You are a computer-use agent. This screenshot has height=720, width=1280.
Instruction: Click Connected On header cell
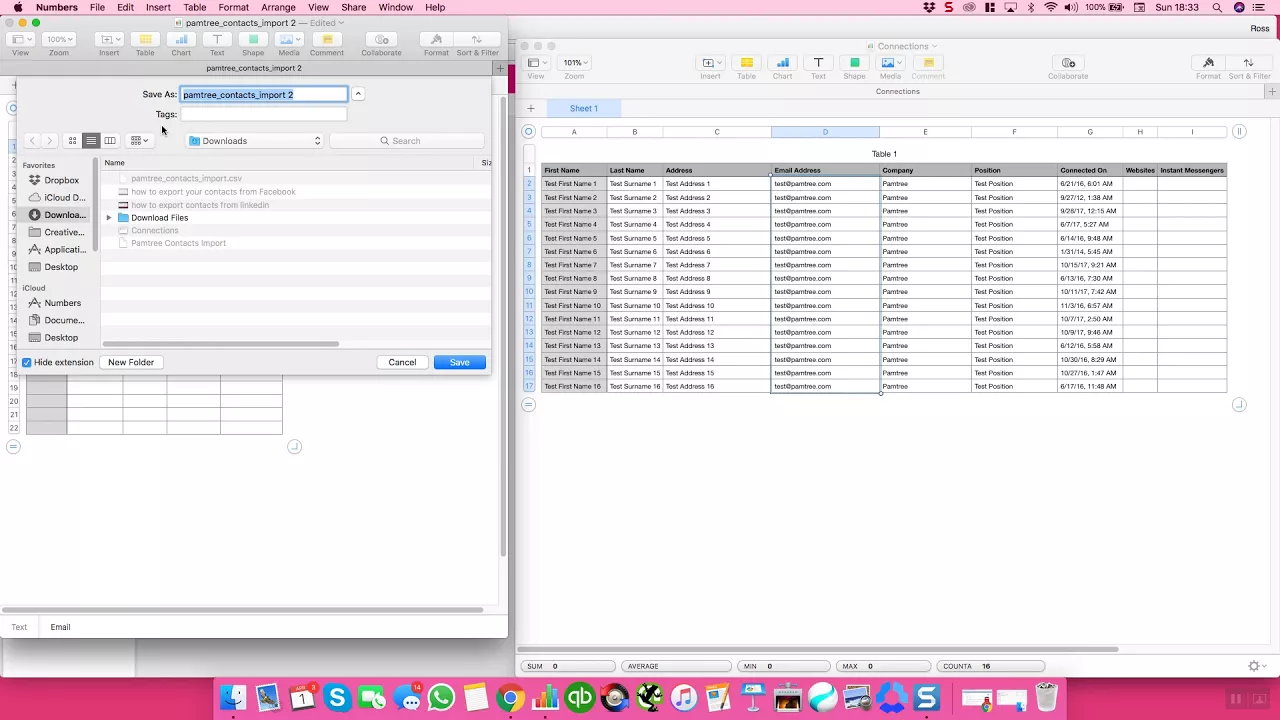[1090, 170]
